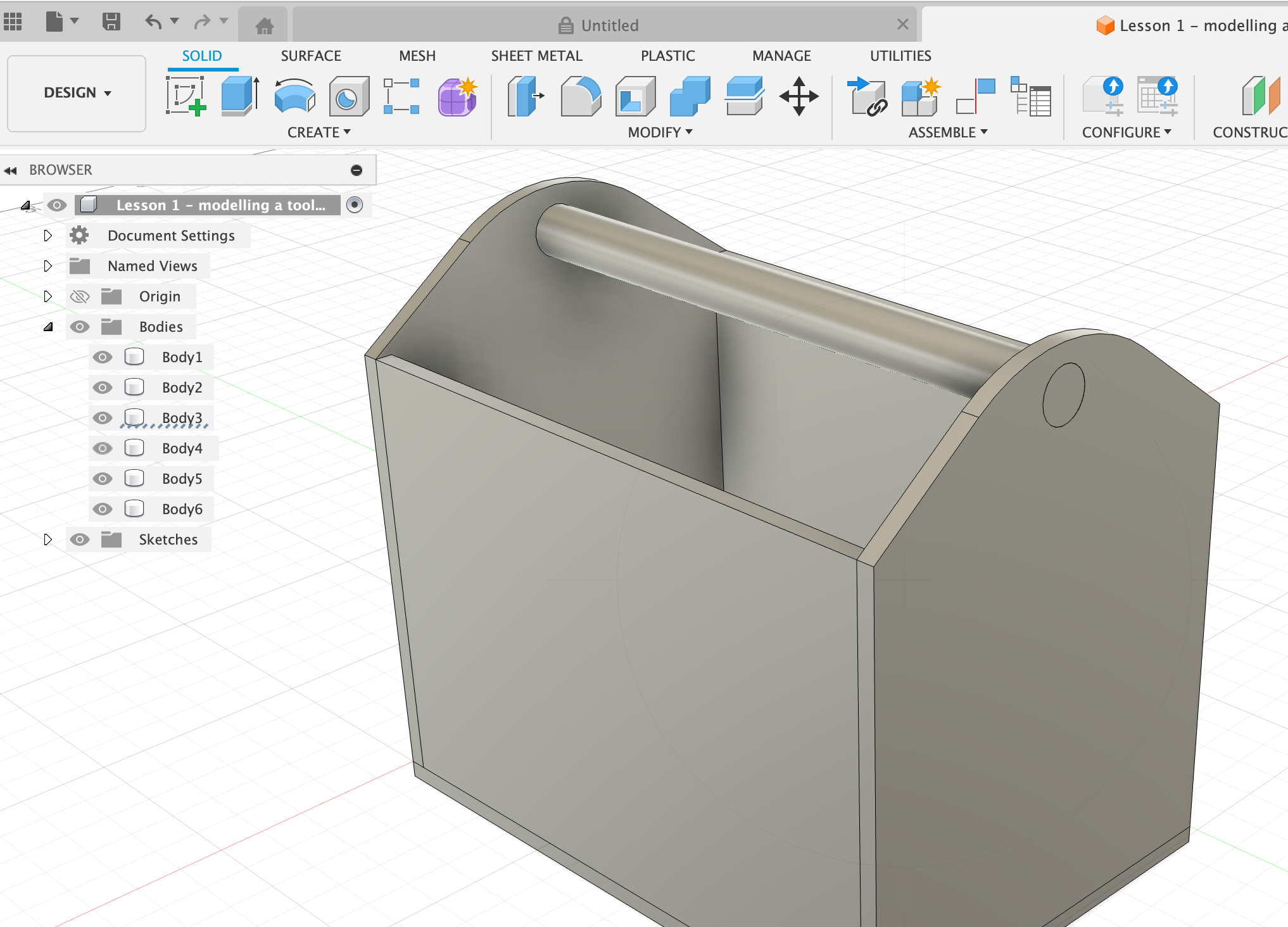Viewport: 1288px width, 927px height.
Task: Click the Save icon in top bar
Action: (111, 22)
